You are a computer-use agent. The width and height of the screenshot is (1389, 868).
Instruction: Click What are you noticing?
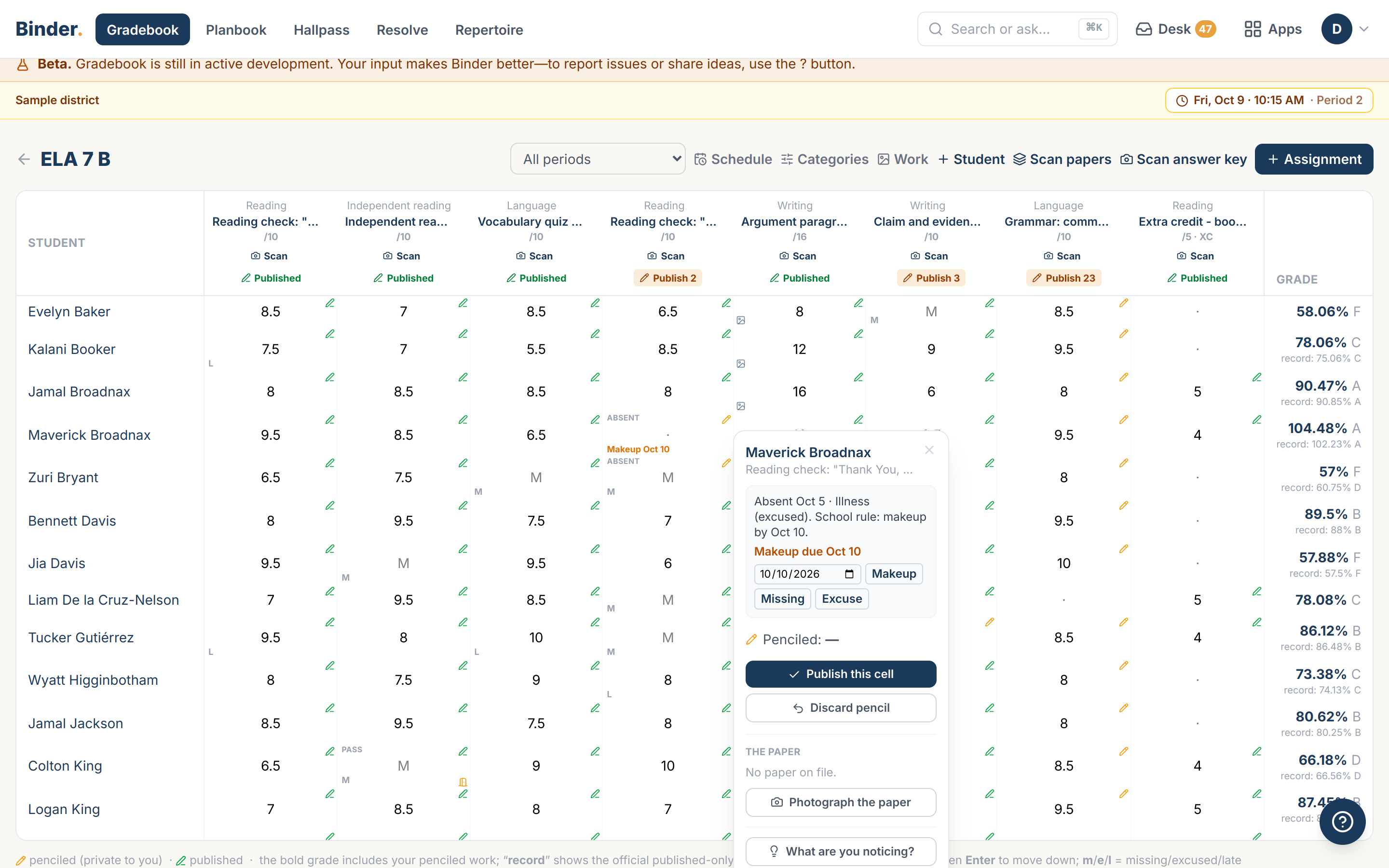point(841,851)
